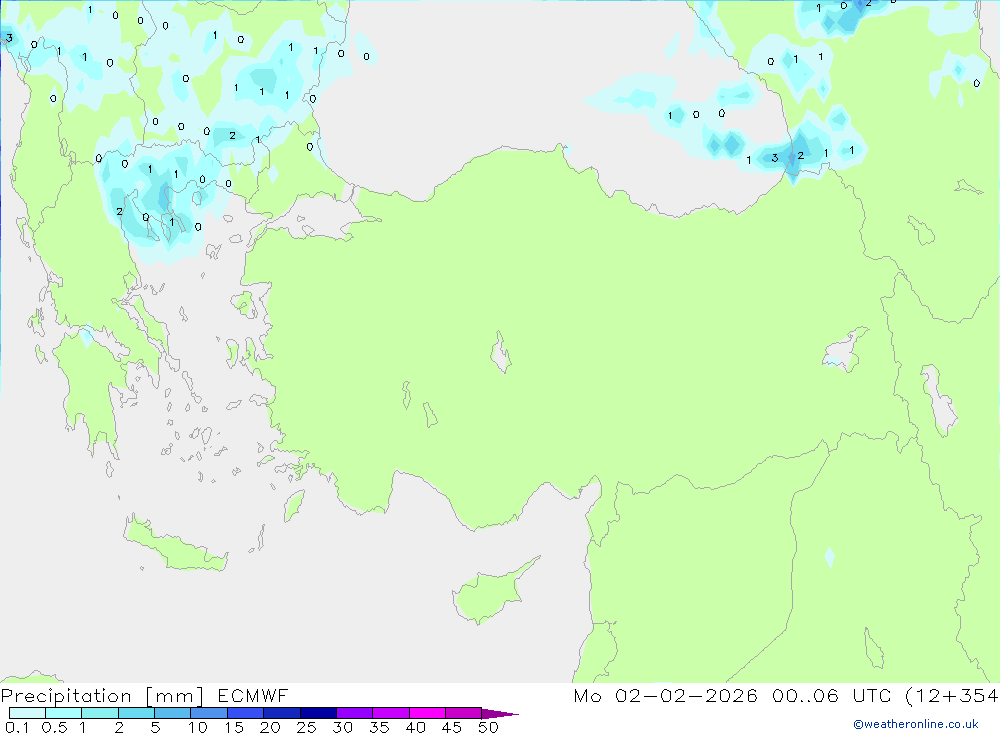
Task: Click the date "Mo 02-02-2026"
Action: pyautogui.click(x=665, y=695)
